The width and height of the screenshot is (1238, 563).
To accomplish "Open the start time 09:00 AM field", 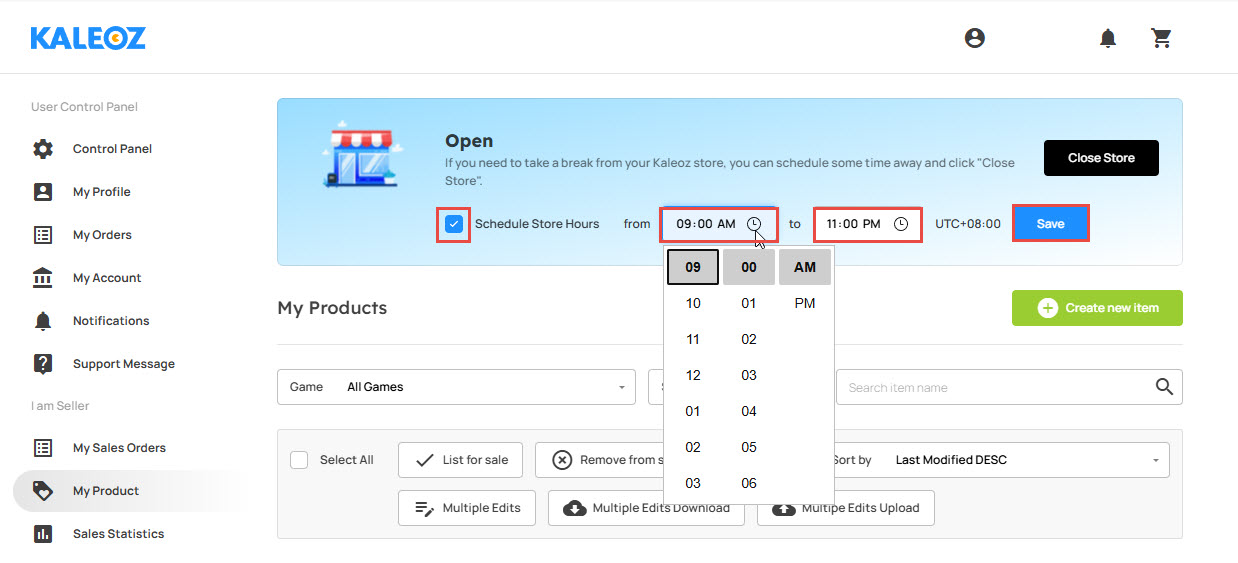I will (719, 224).
